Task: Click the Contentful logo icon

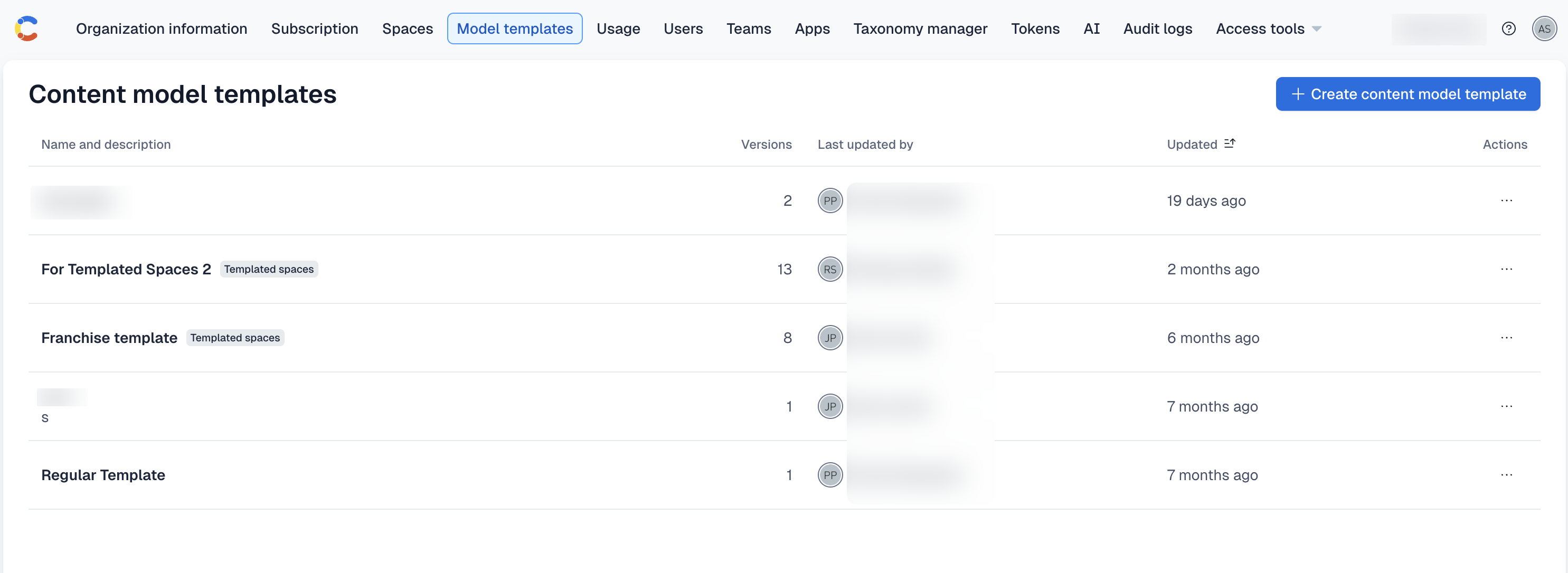Action: coord(27,28)
